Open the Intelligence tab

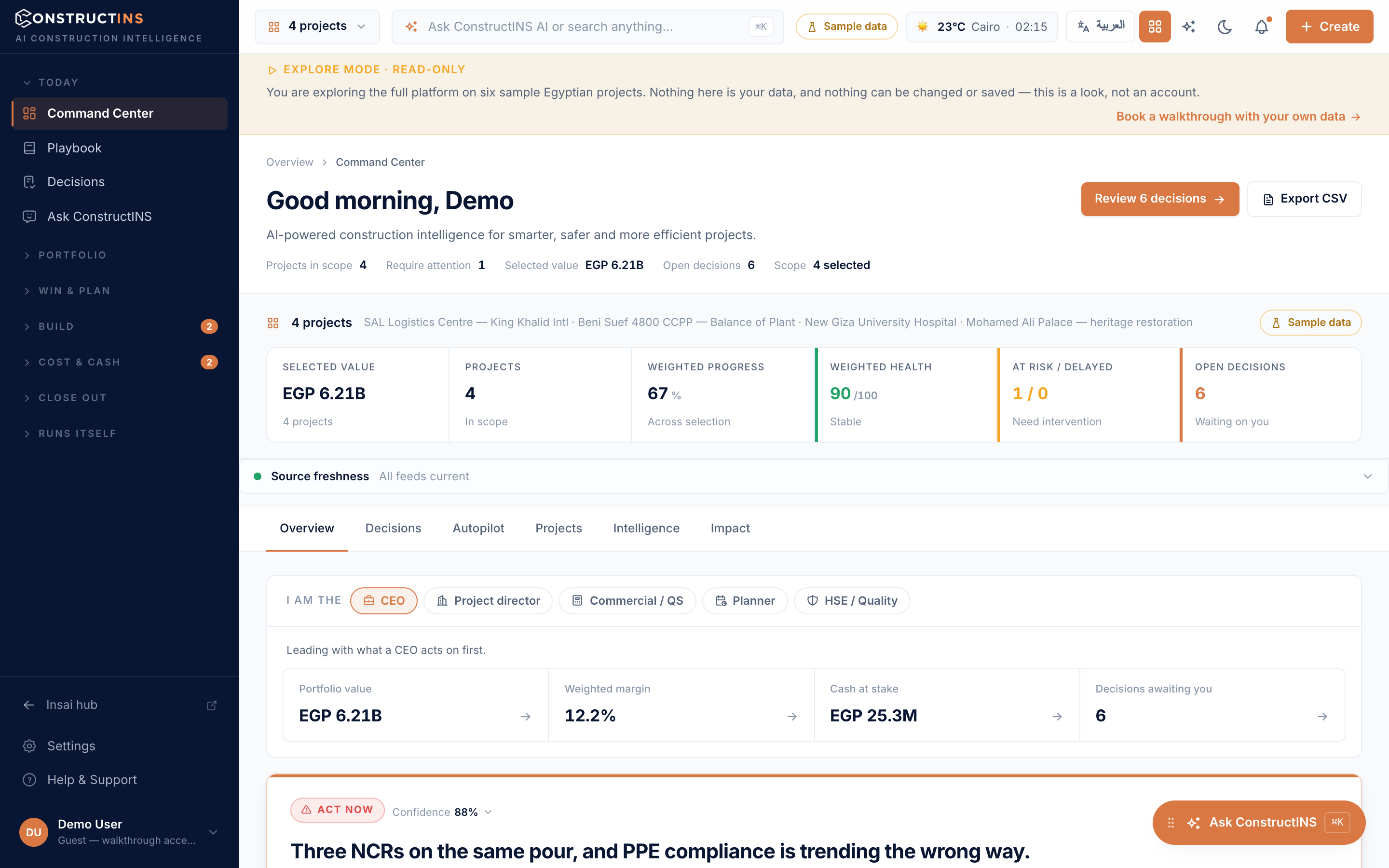pos(646,528)
